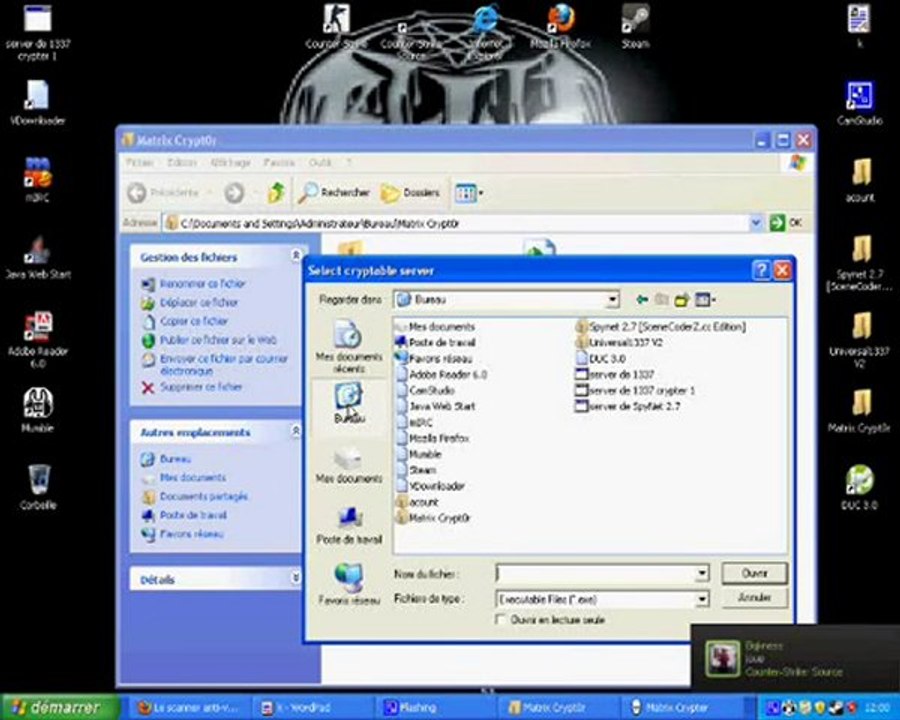Expand the Regarder dans dropdown
Screen dimensions: 900x720
(x=613, y=299)
